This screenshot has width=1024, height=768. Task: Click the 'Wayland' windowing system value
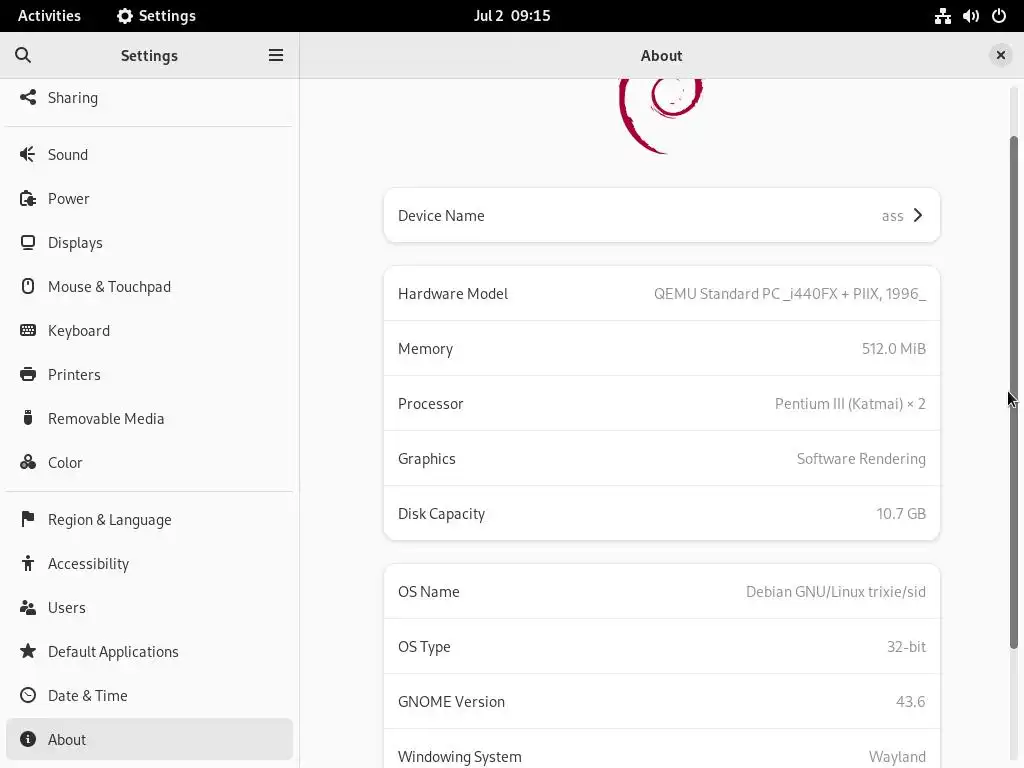point(897,756)
